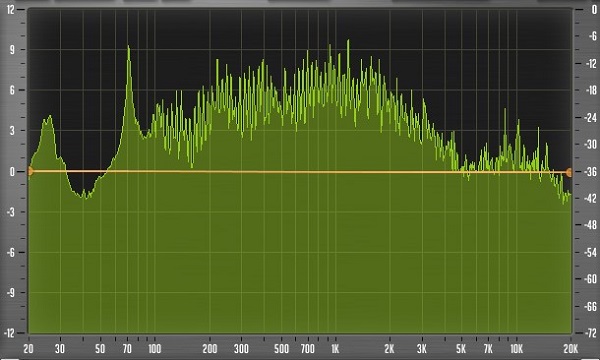600x360 pixels.
Task: Click the 12 gain label on left scale
Action: click(x=10, y=10)
